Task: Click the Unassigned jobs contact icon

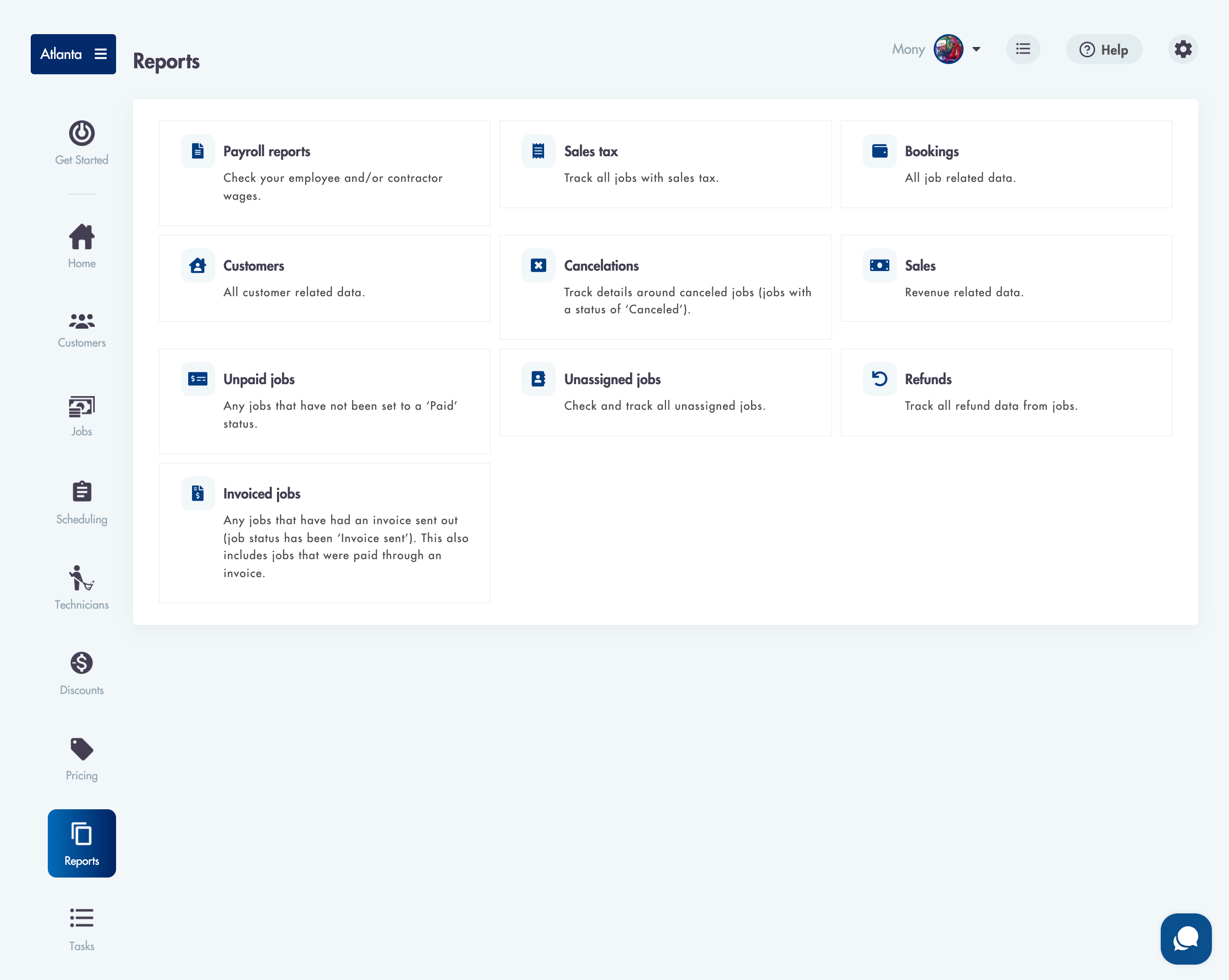Action: click(538, 379)
